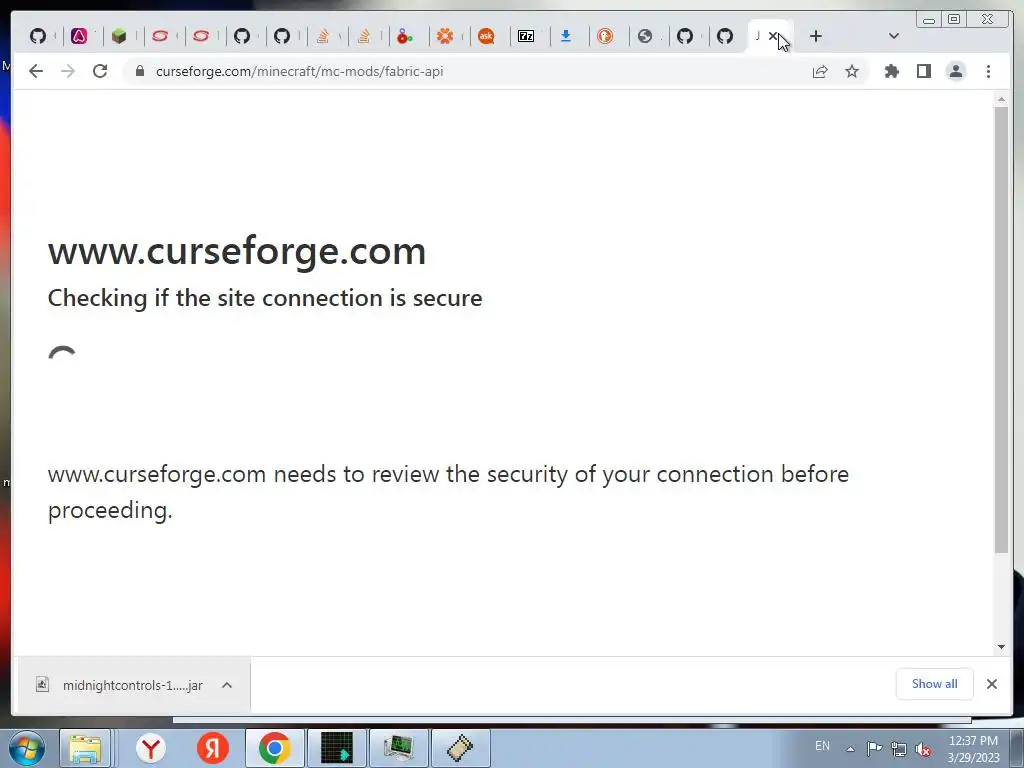Open the Chrome three-dot menu
The width and height of the screenshot is (1024, 768).
988,71
